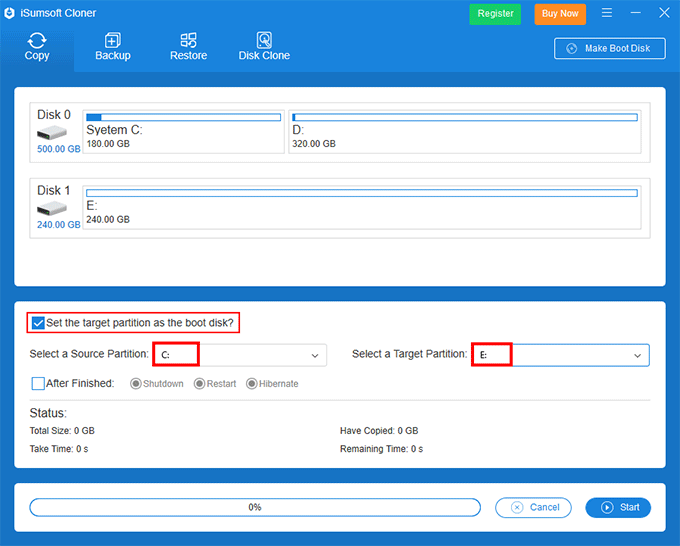Go to the Disk Clone tab
Image resolution: width=680 pixels, height=546 pixels.
click(x=264, y=47)
